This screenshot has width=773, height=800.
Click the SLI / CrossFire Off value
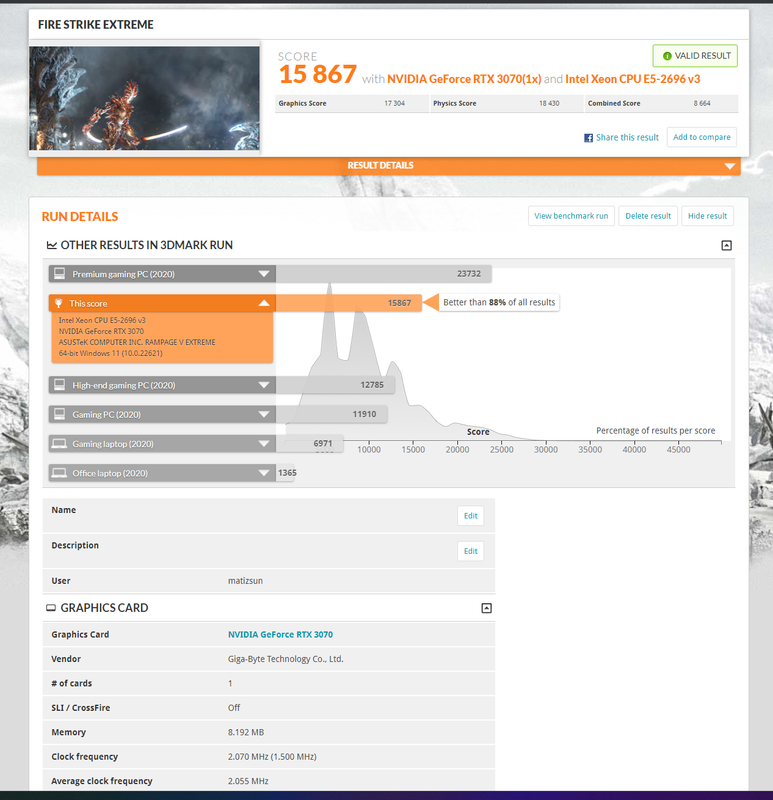pyautogui.click(x=234, y=708)
